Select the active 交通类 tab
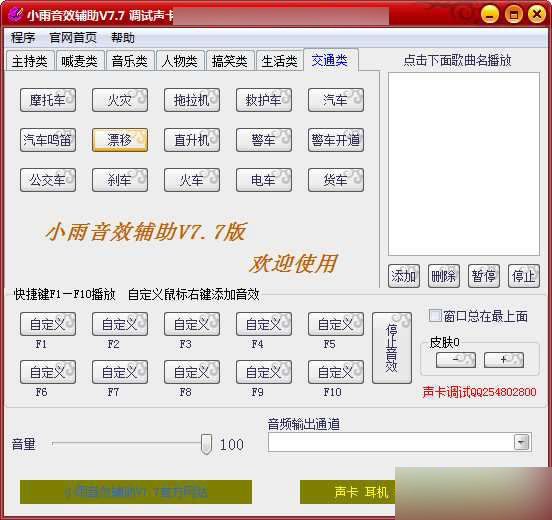 coord(330,60)
